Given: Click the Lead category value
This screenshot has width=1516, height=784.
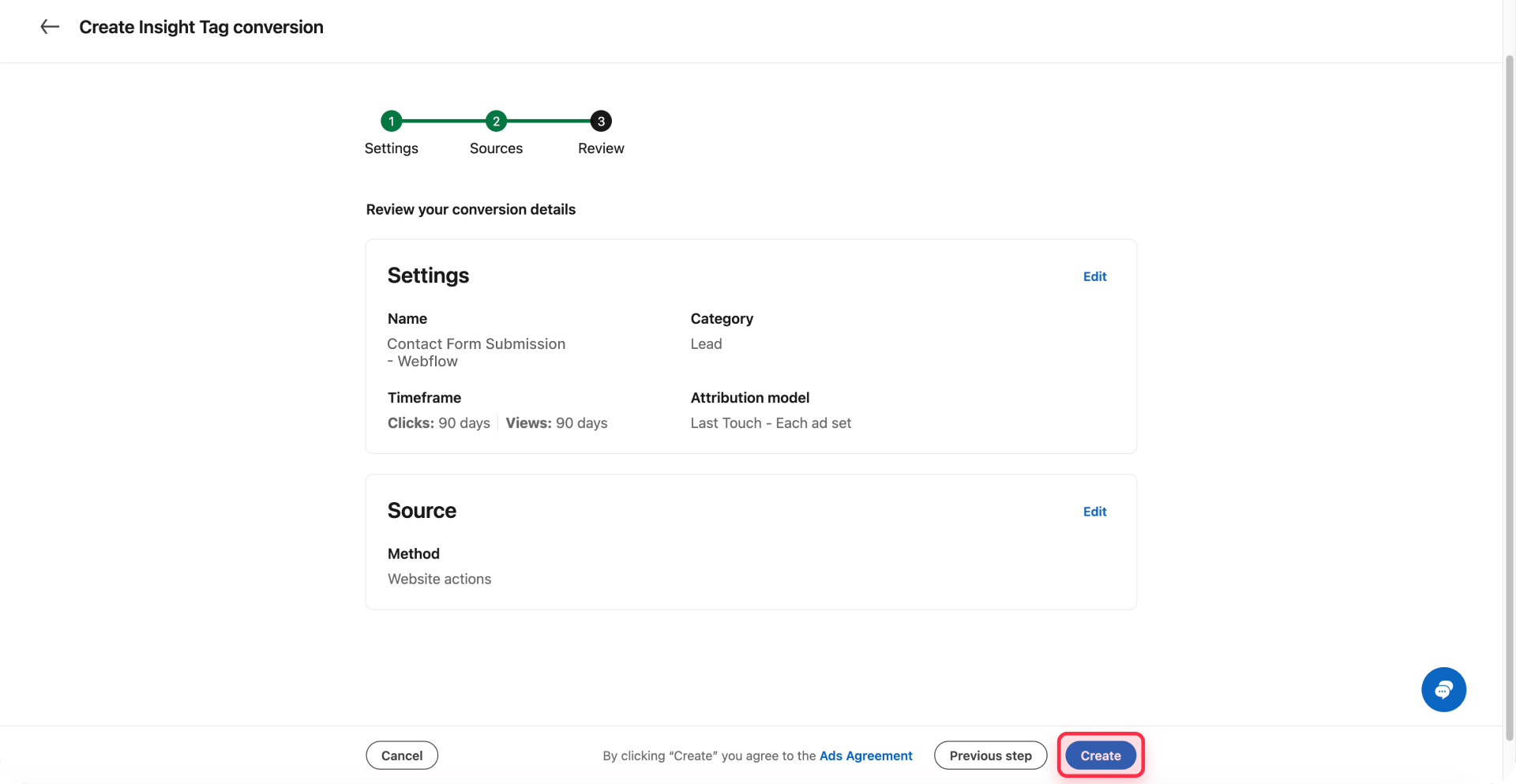Looking at the screenshot, I should coord(706,343).
